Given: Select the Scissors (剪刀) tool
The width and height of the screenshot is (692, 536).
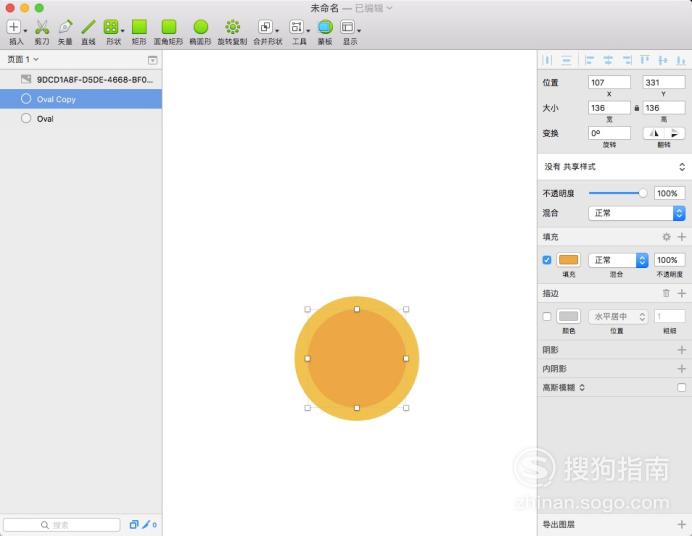Looking at the screenshot, I should coord(42,27).
